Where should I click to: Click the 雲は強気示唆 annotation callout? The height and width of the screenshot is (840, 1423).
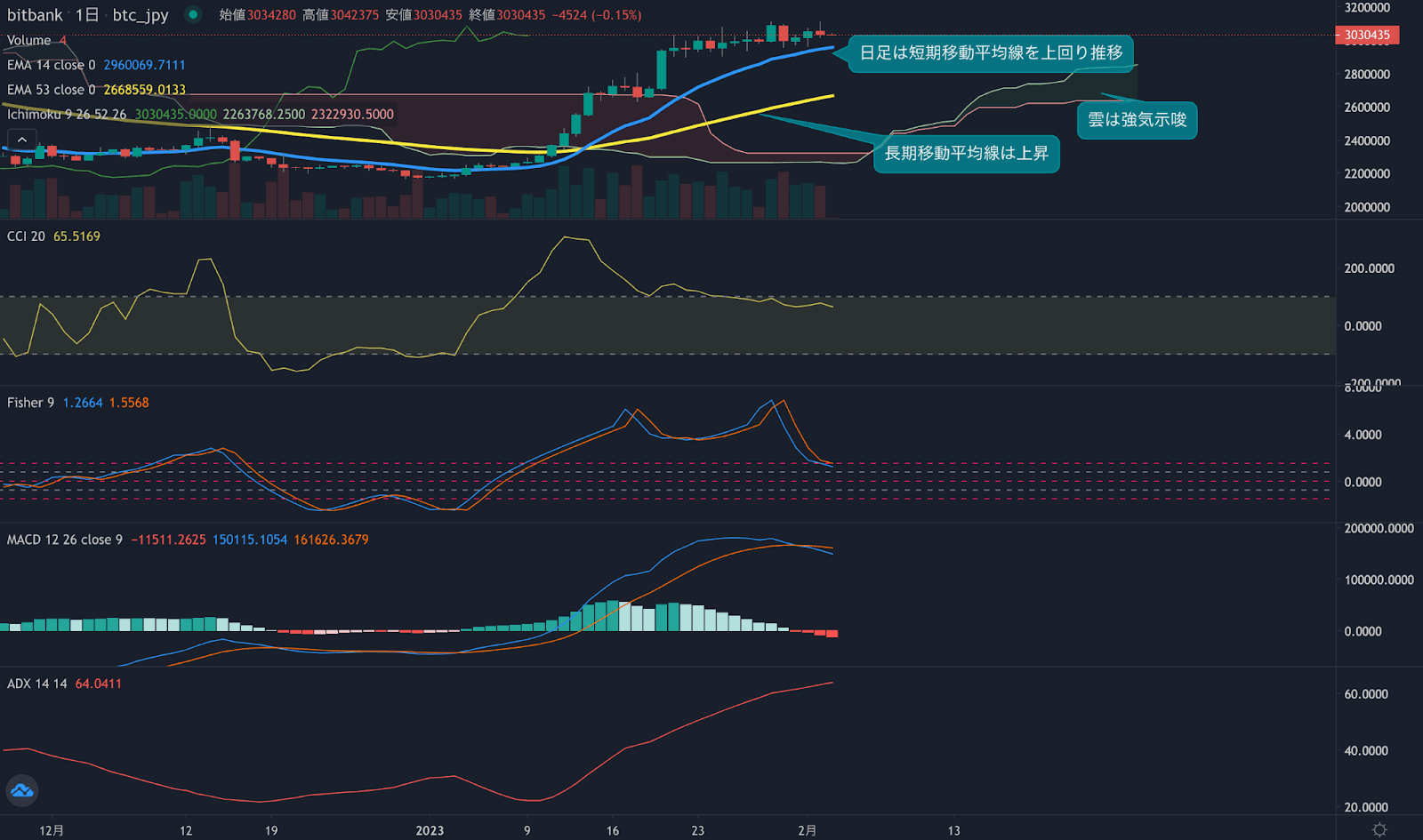(x=1137, y=120)
